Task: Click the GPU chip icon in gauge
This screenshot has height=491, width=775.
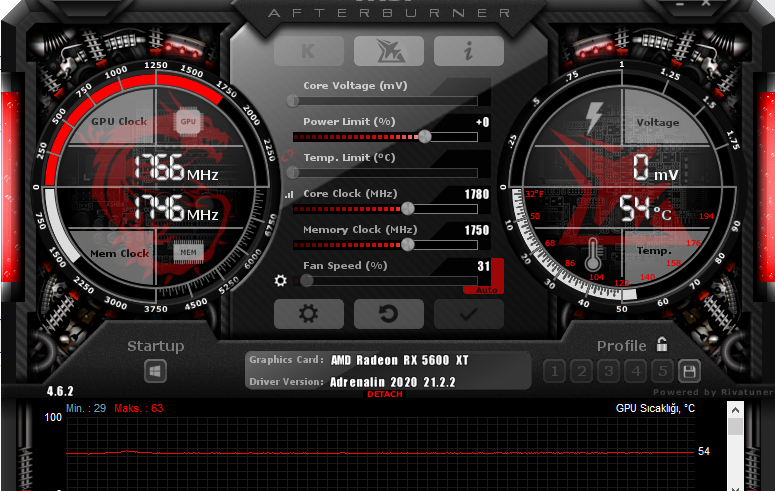Action: (188, 121)
